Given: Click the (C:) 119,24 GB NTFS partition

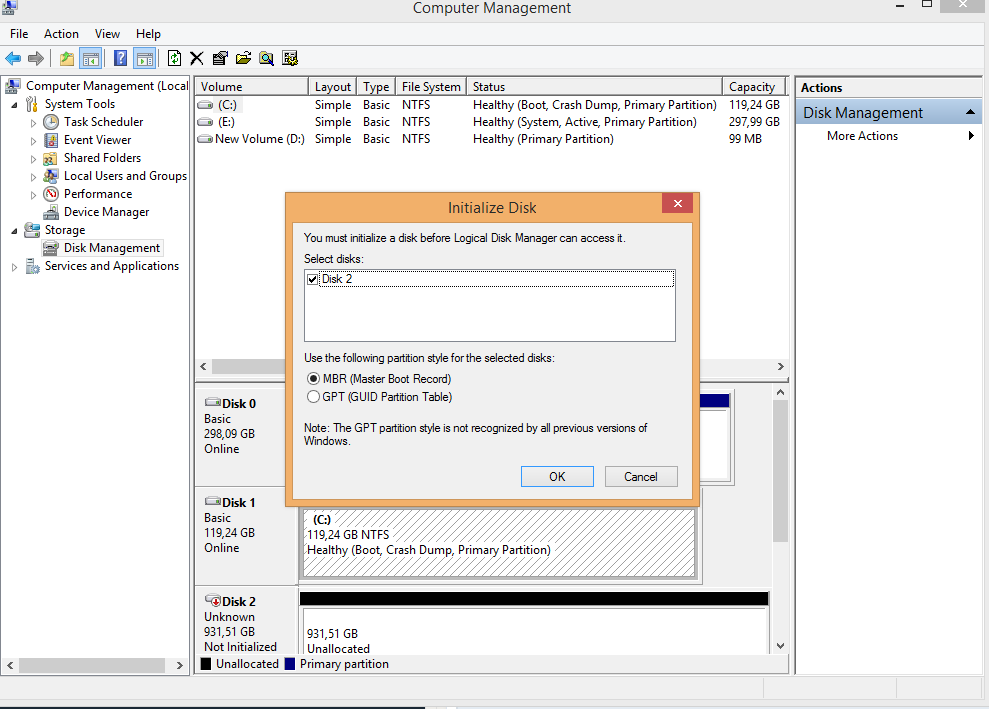Looking at the screenshot, I should tap(499, 542).
